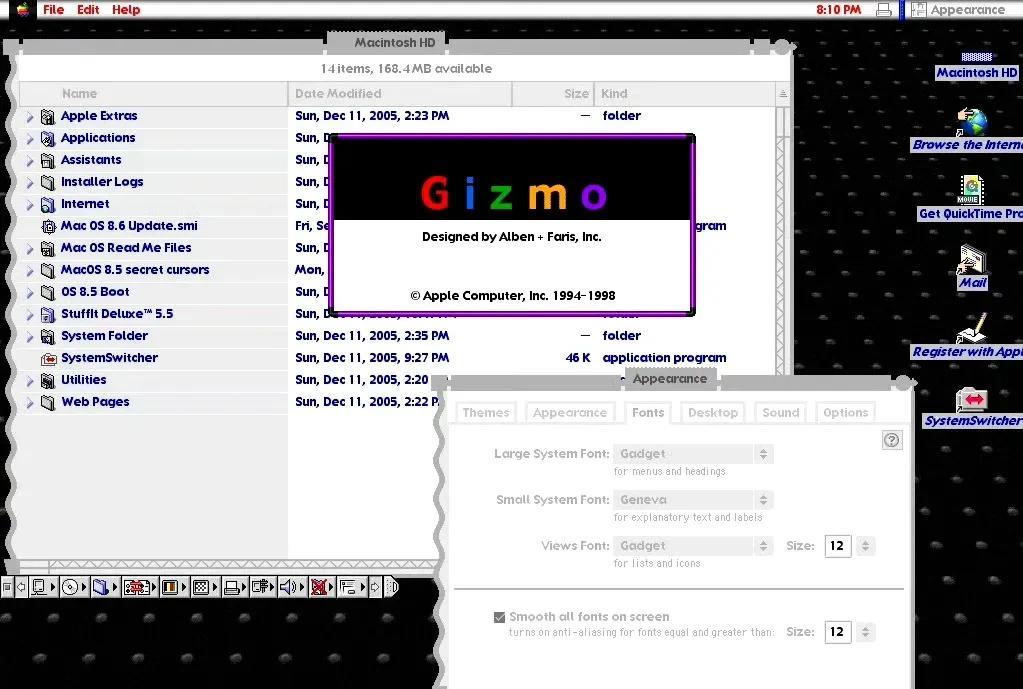
Task: Expand the Applications folder
Action: pos(30,139)
